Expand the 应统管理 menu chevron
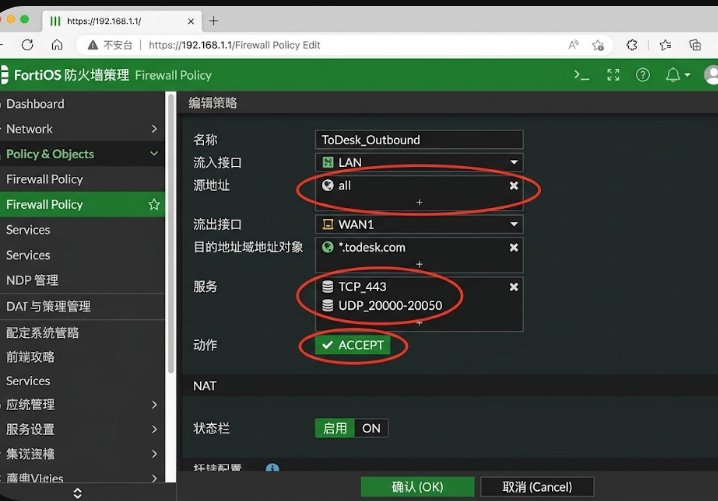This screenshot has width=718, height=501. point(154,404)
